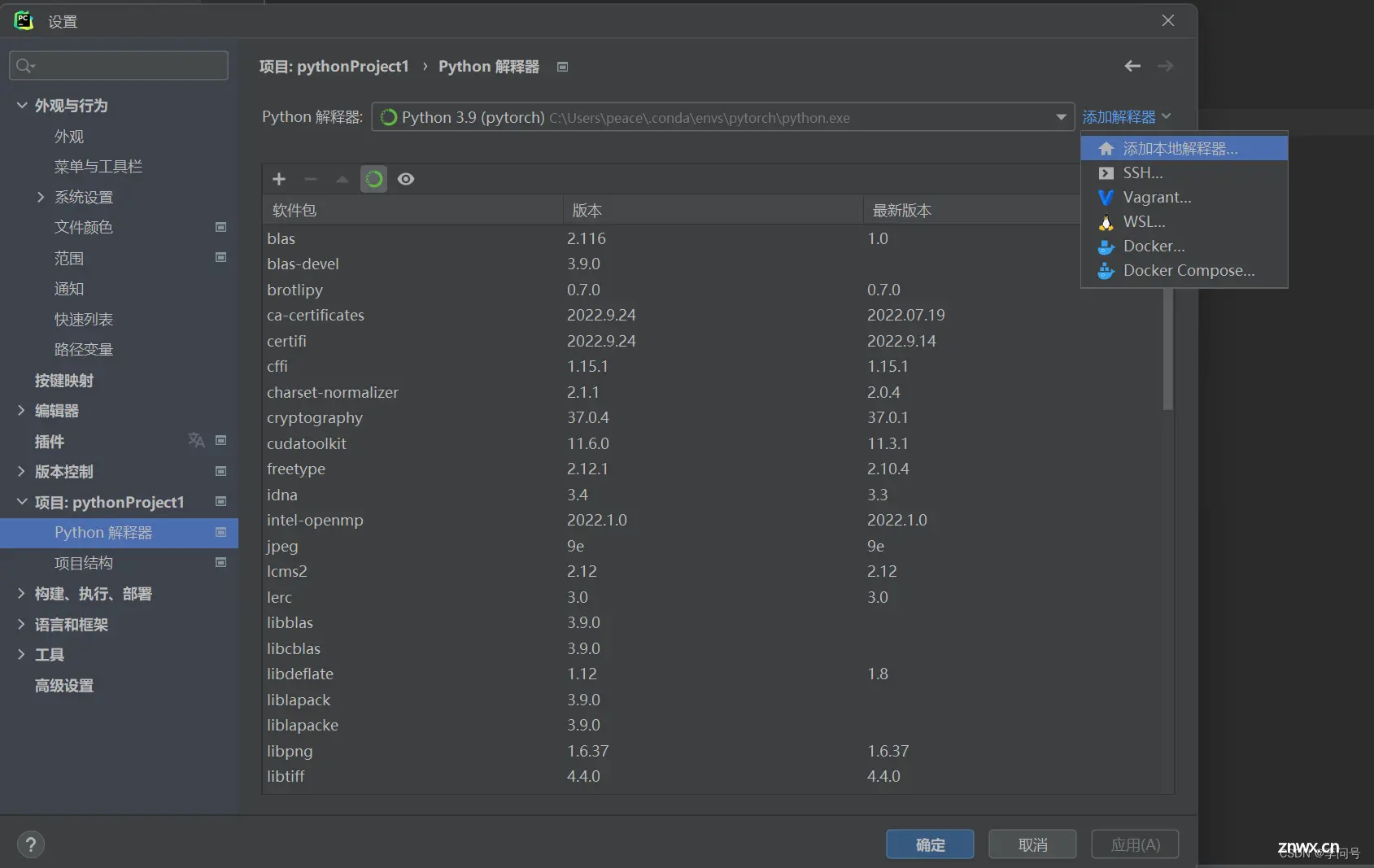The image size is (1374, 868).
Task: Expand the 版本控制 settings section
Action: click(x=21, y=471)
